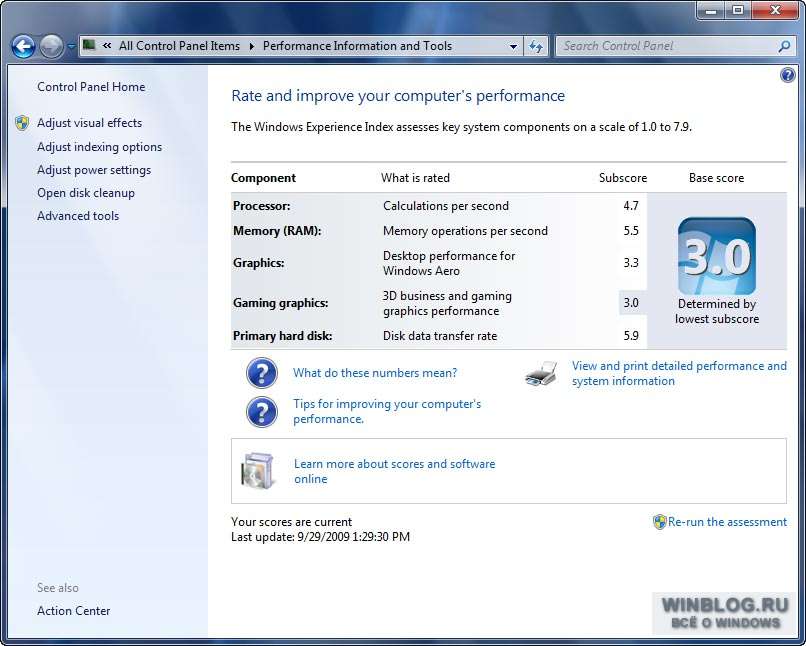Select the Primary hard disk row label
This screenshot has height=646, width=806.
click(x=283, y=336)
